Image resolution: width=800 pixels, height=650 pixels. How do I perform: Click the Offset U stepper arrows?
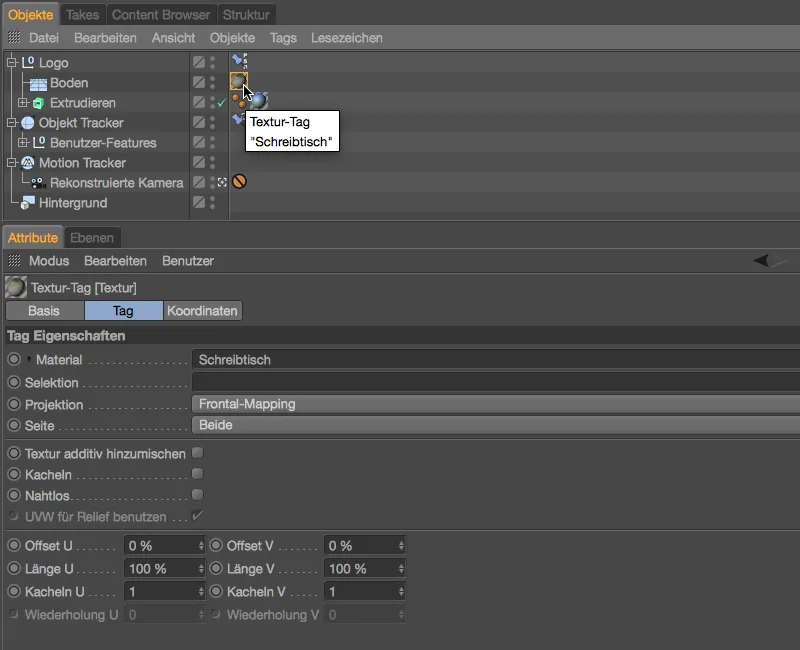(201, 546)
